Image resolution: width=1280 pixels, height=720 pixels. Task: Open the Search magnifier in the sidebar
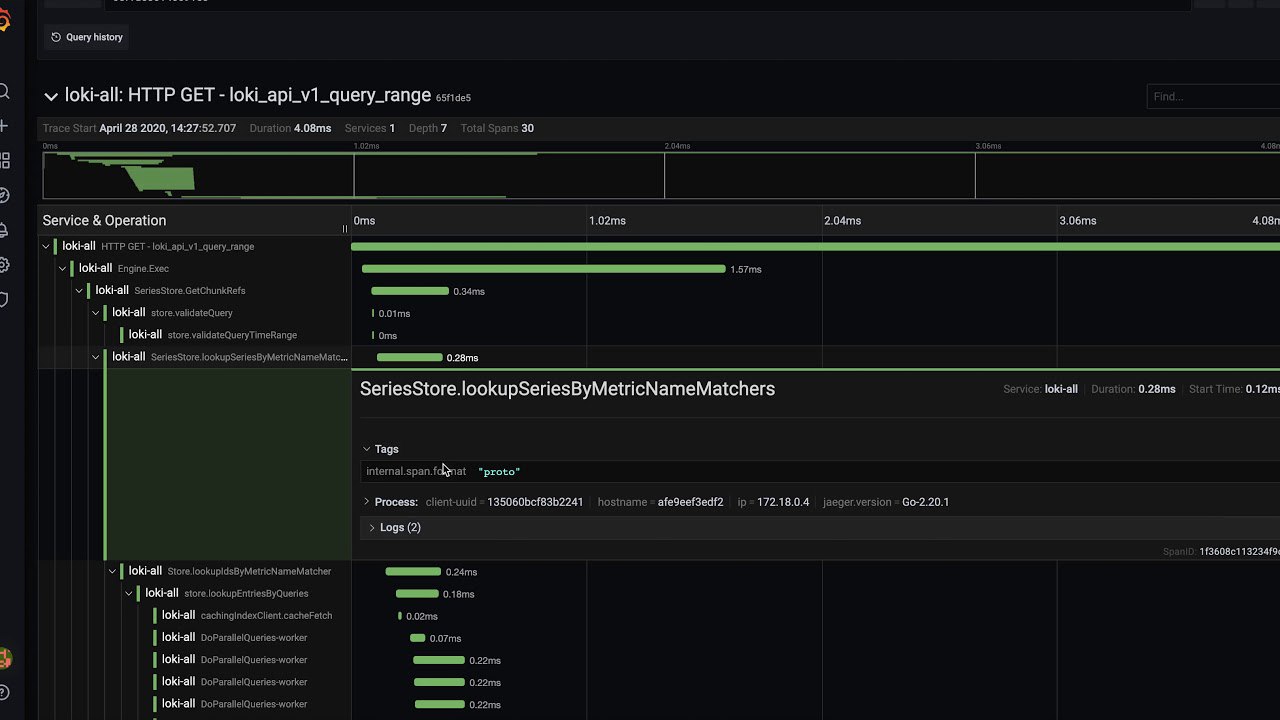[4, 92]
